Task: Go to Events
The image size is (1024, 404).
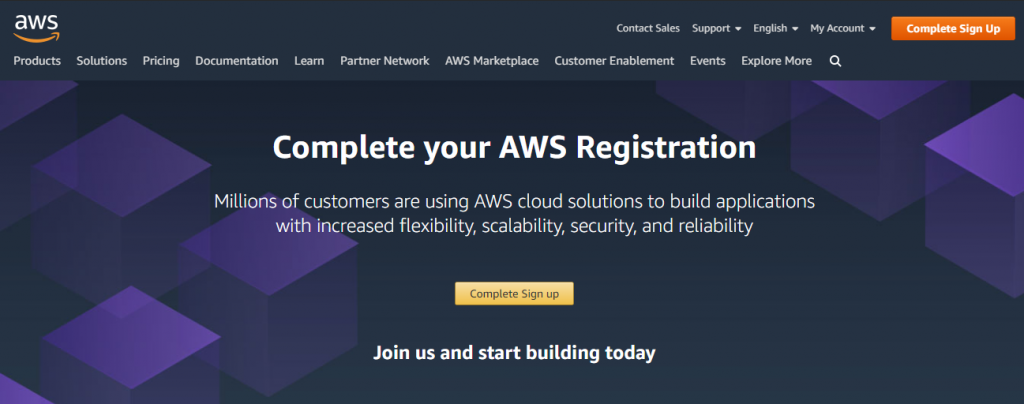Action: coord(708,61)
